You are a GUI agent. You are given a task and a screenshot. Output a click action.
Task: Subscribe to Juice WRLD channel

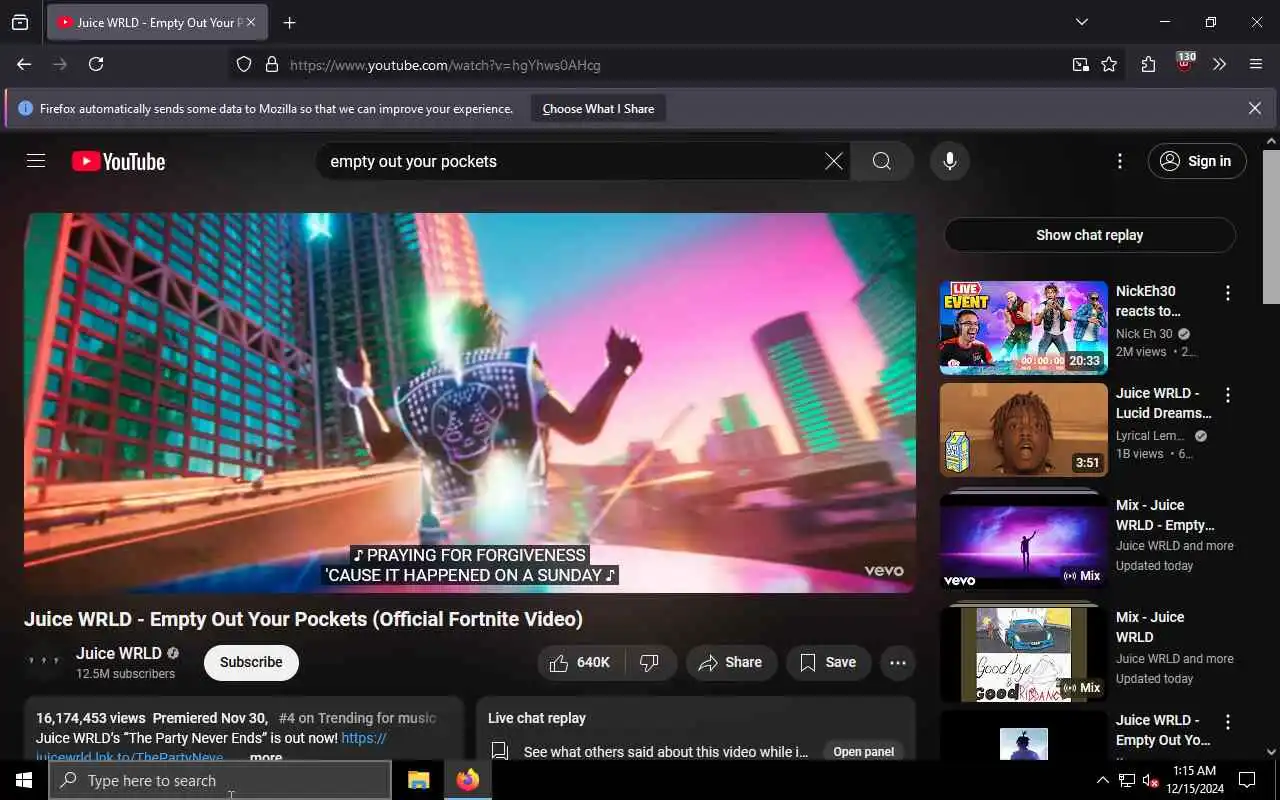pyautogui.click(x=251, y=662)
